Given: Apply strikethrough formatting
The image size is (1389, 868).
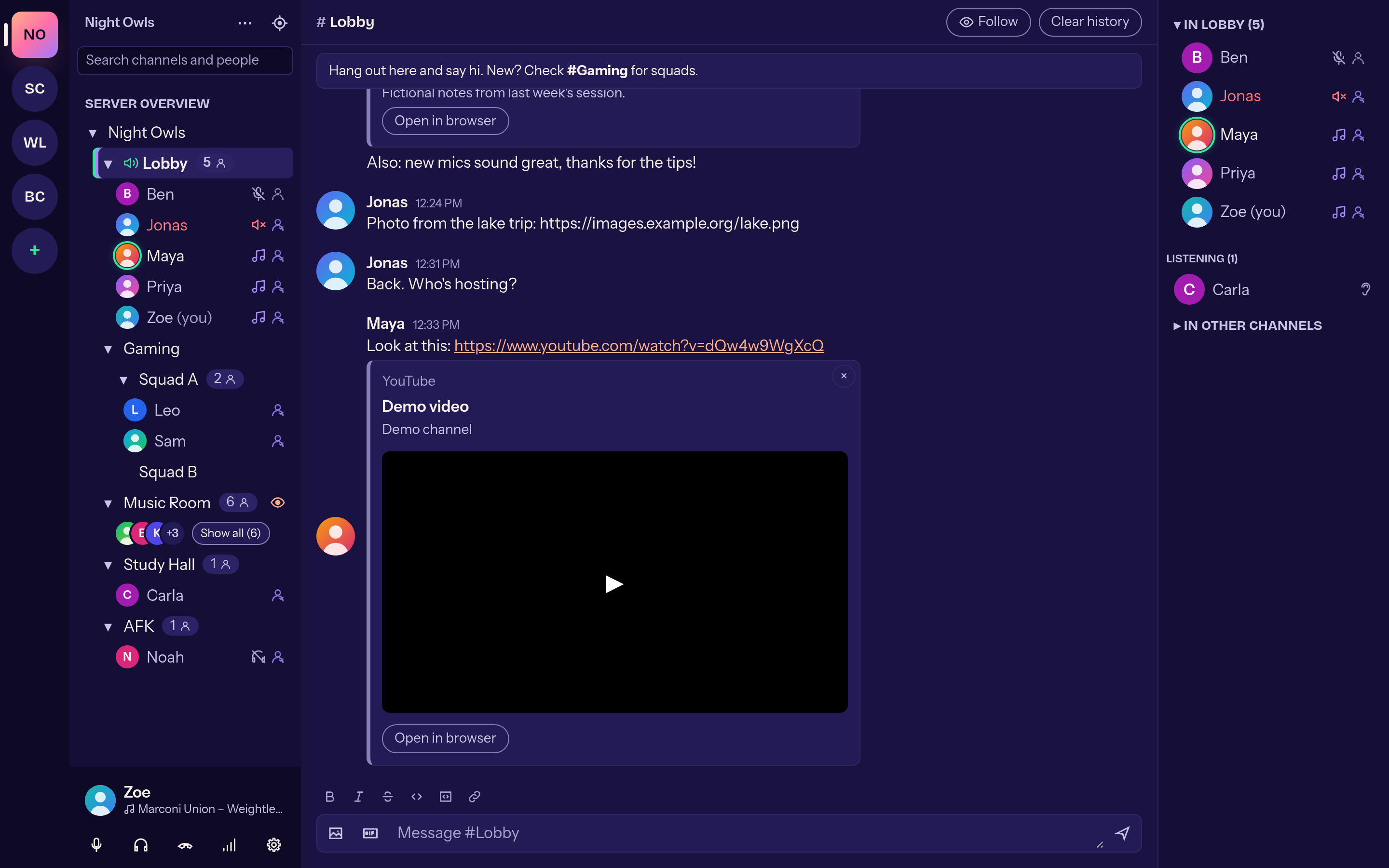Looking at the screenshot, I should (387, 796).
